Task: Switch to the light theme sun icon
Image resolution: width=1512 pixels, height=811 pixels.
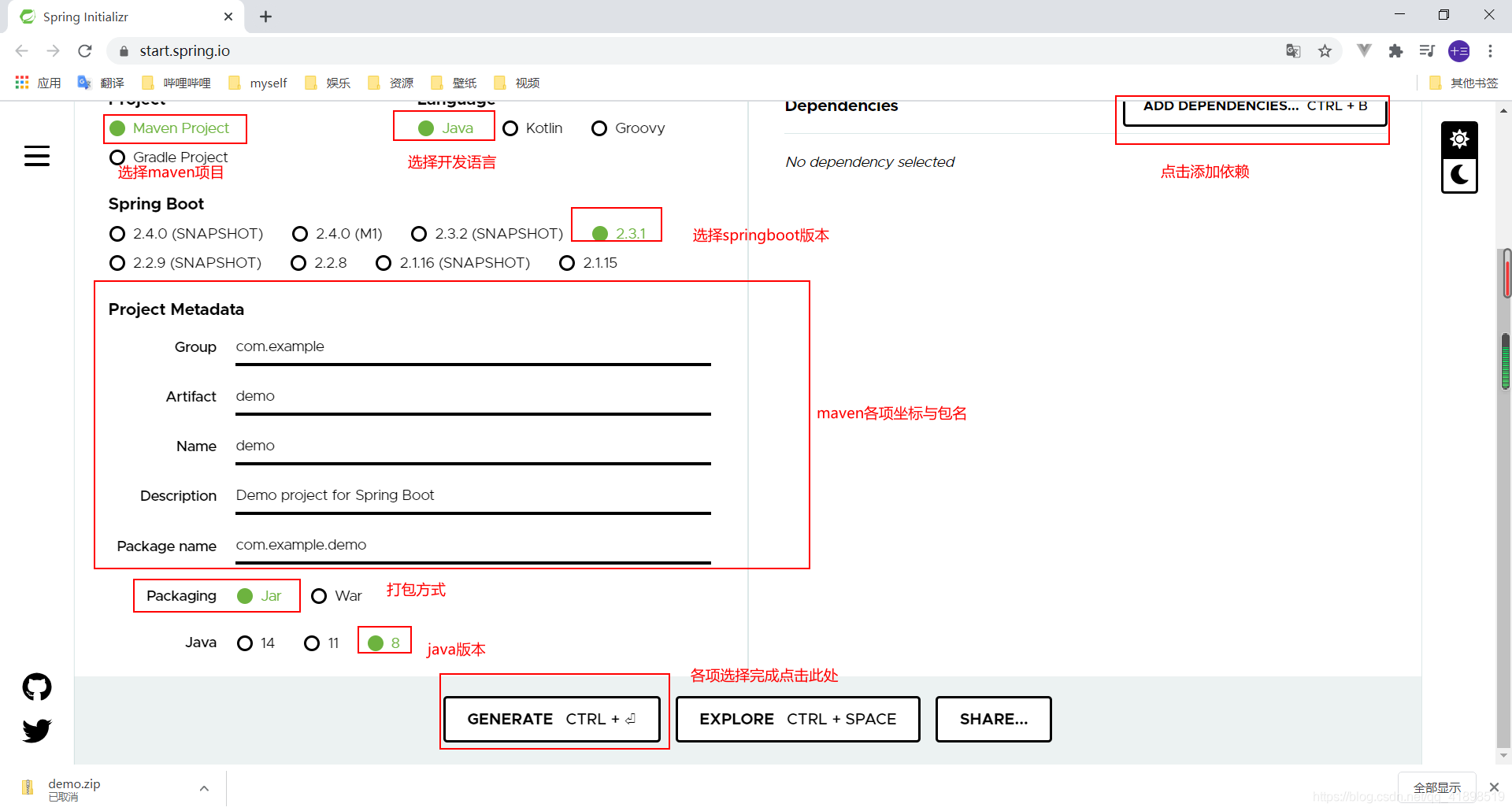Action: click(x=1459, y=139)
